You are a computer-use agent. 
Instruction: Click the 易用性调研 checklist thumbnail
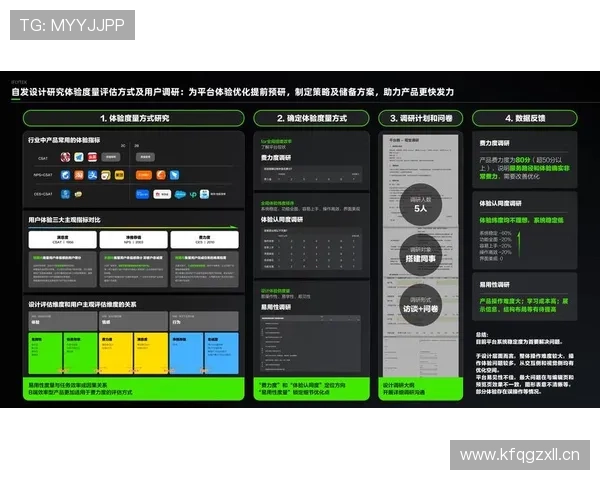pos(310,343)
